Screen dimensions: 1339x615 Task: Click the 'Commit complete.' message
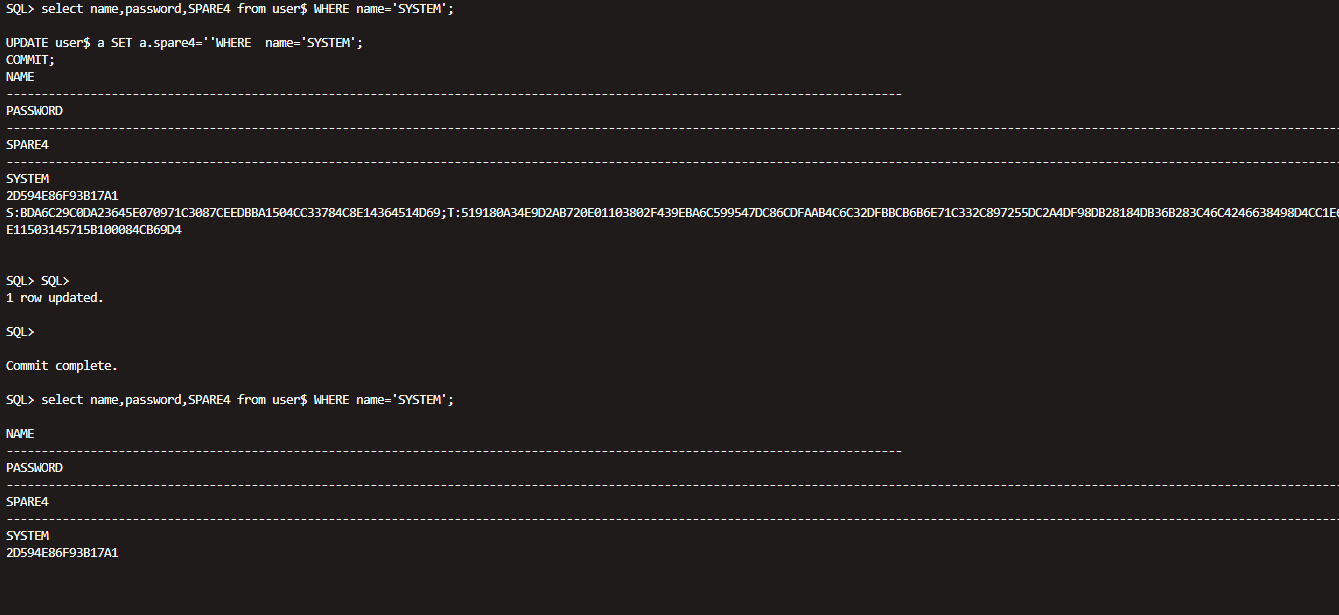(61, 366)
